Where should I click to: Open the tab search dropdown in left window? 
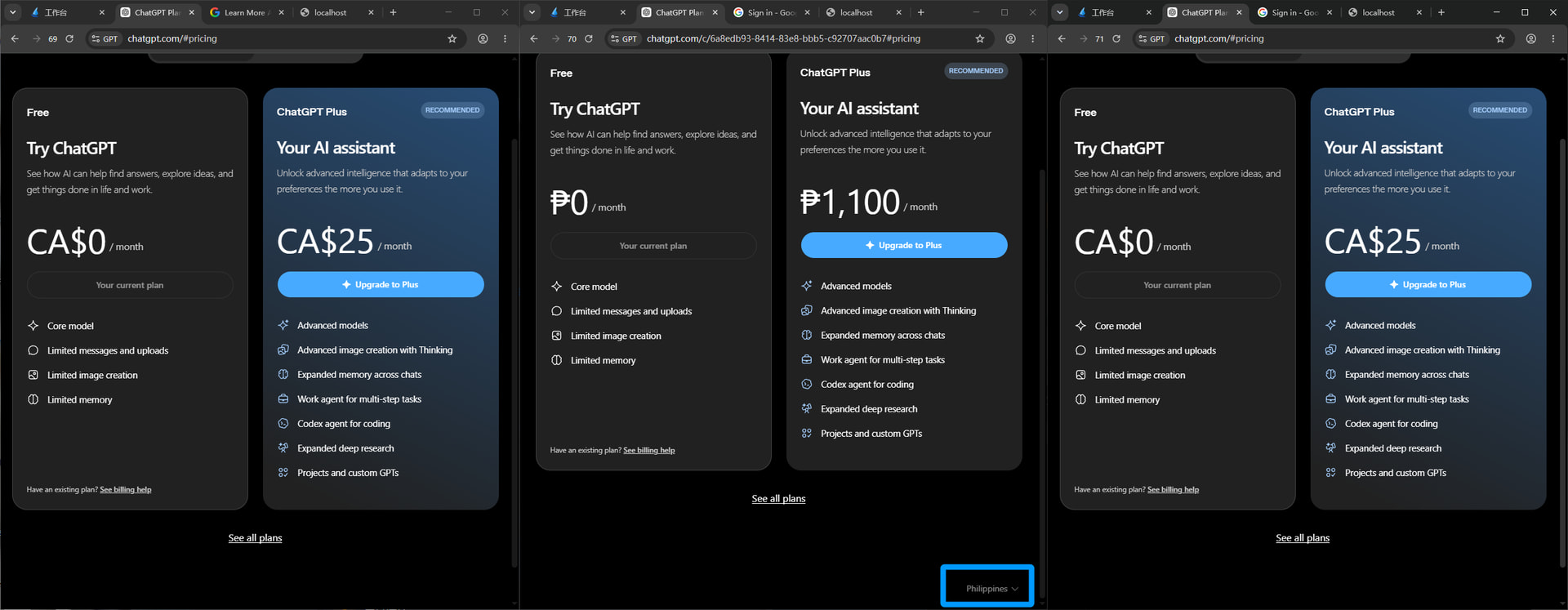pos(12,12)
